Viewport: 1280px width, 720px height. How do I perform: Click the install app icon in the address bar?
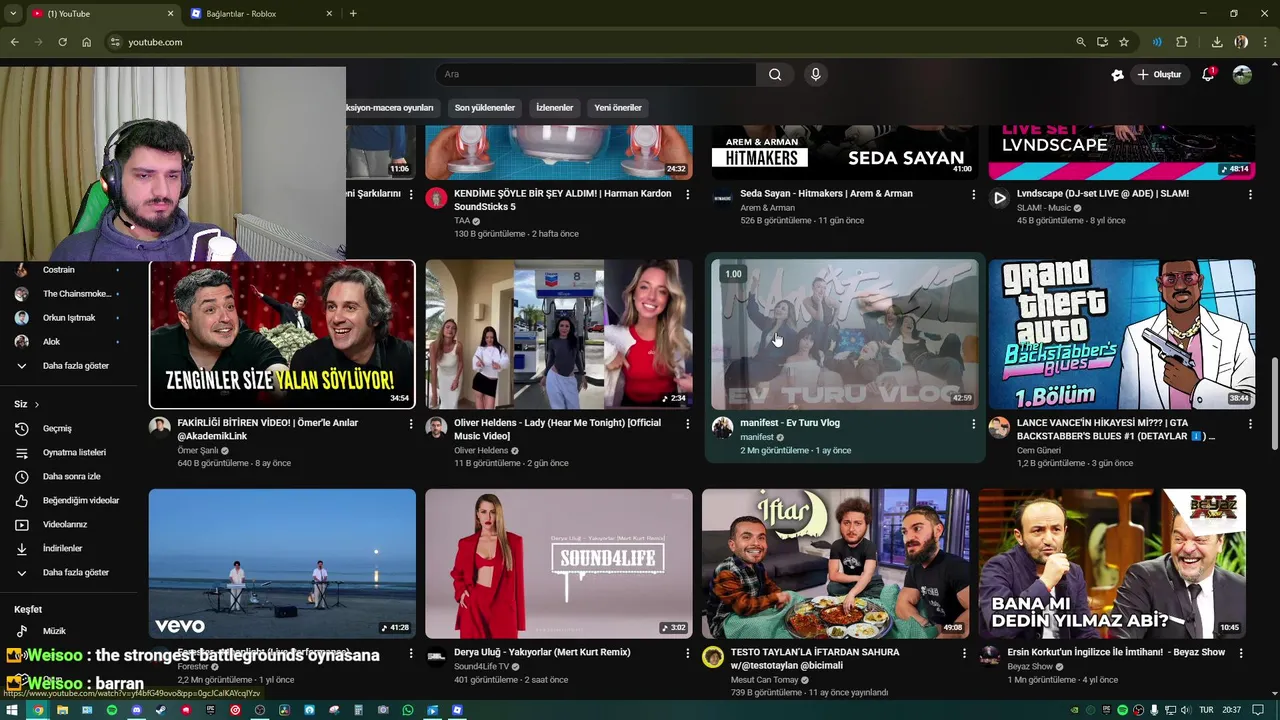point(1102,42)
